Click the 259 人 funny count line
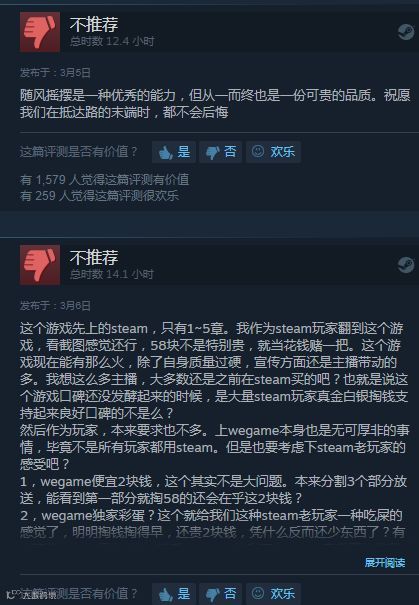This screenshot has height=605, width=419. (x=99, y=196)
